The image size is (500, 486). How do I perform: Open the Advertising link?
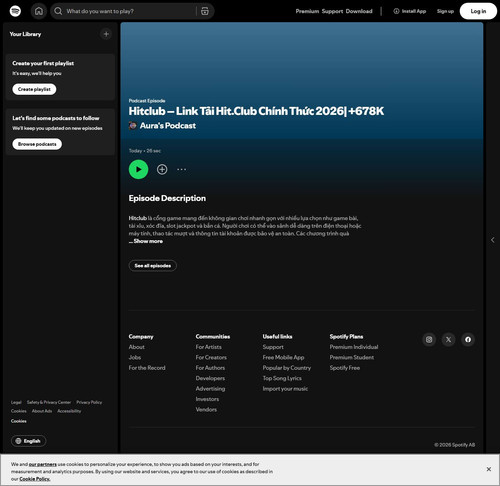click(x=210, y=388)
